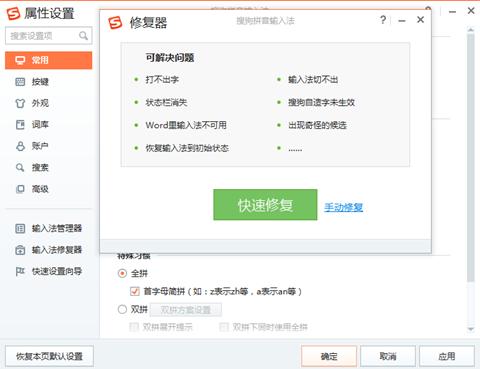Toggle 双拼下同时使用全拼 checkbox

[224, 327]
